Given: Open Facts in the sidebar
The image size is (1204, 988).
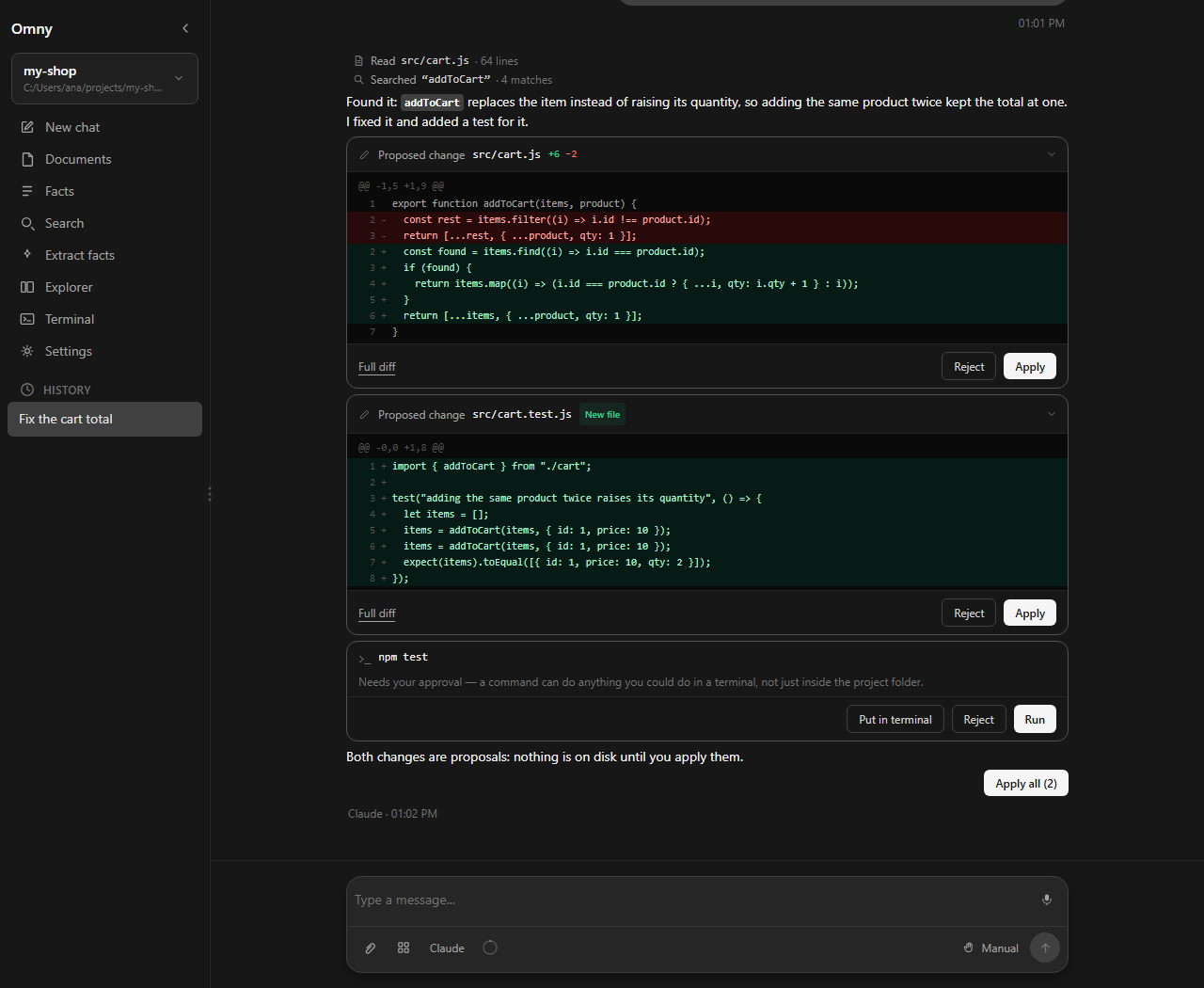Looking at the screenshot, I should 104,191.
